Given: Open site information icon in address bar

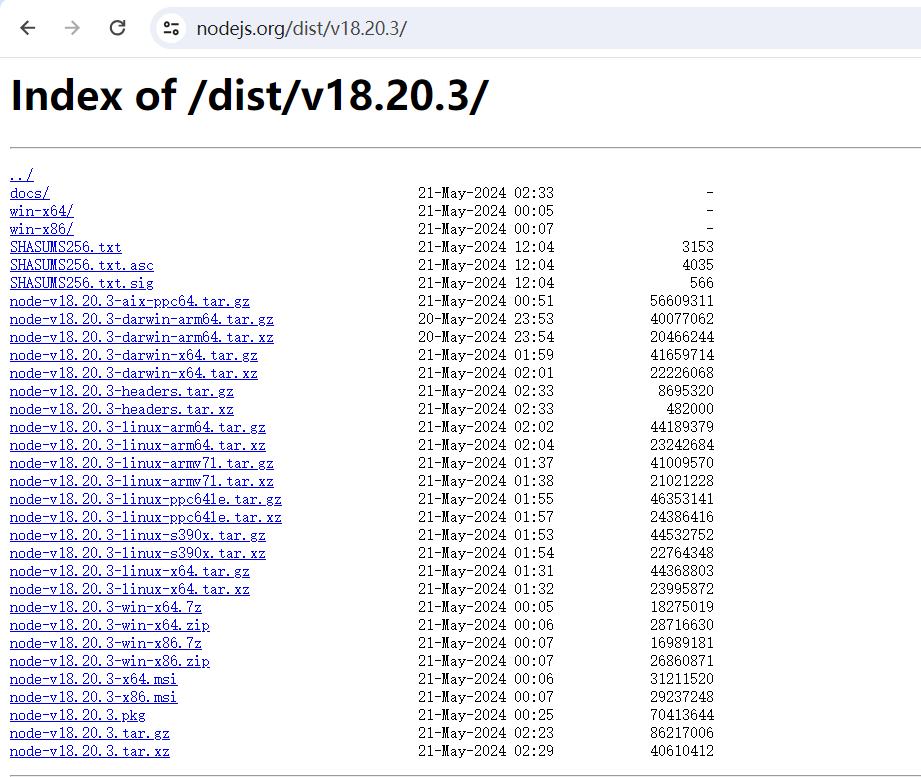Looking at the screenshot, I should coord(171,28).
